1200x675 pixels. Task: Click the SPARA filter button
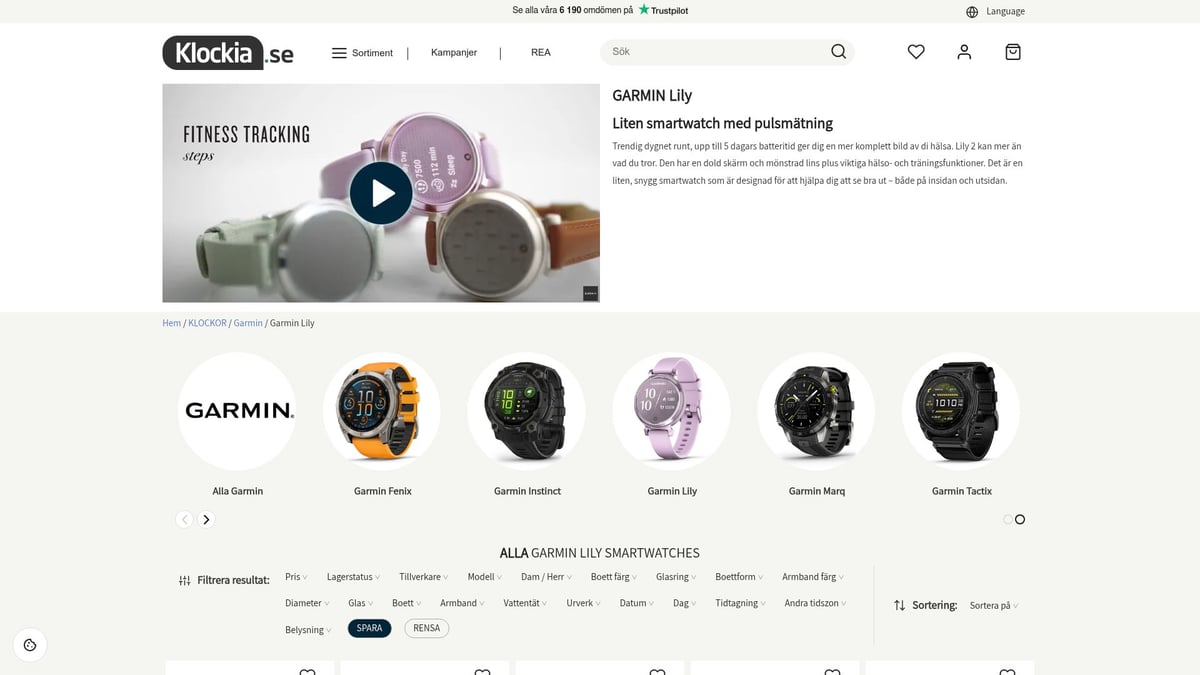(x=369, y=628)
